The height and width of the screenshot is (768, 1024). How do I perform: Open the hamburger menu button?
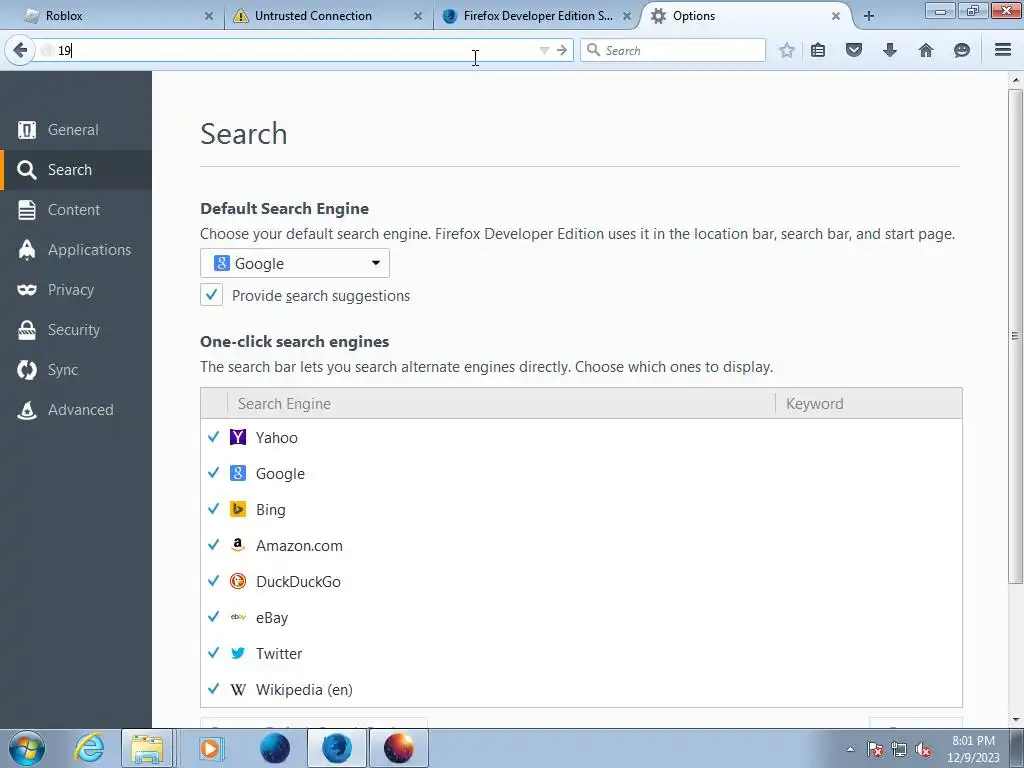pyautogui.click(x=1002, y=50)
